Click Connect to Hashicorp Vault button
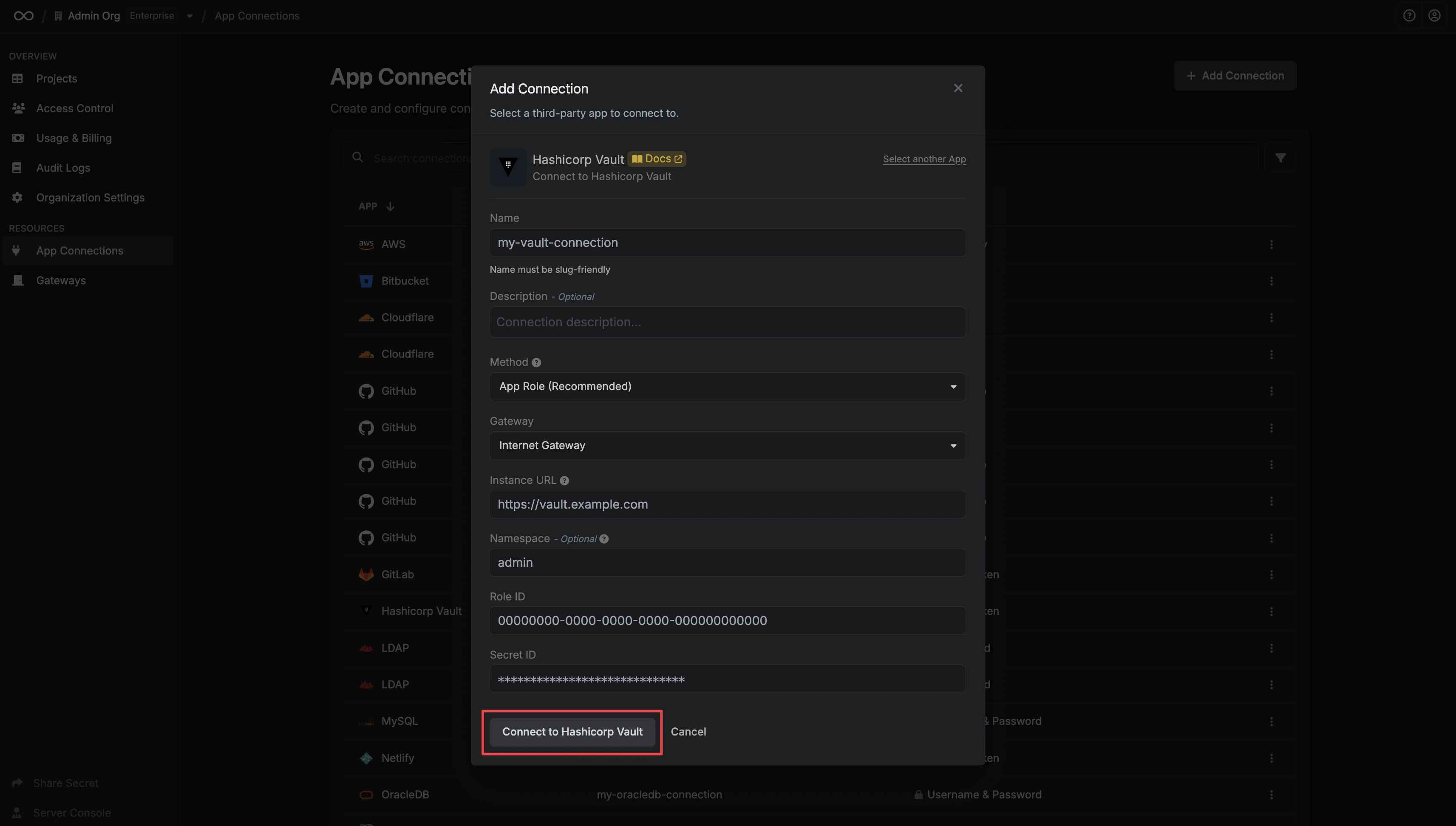Viewport: 1456px width, 826px height. tap(572, 732)
